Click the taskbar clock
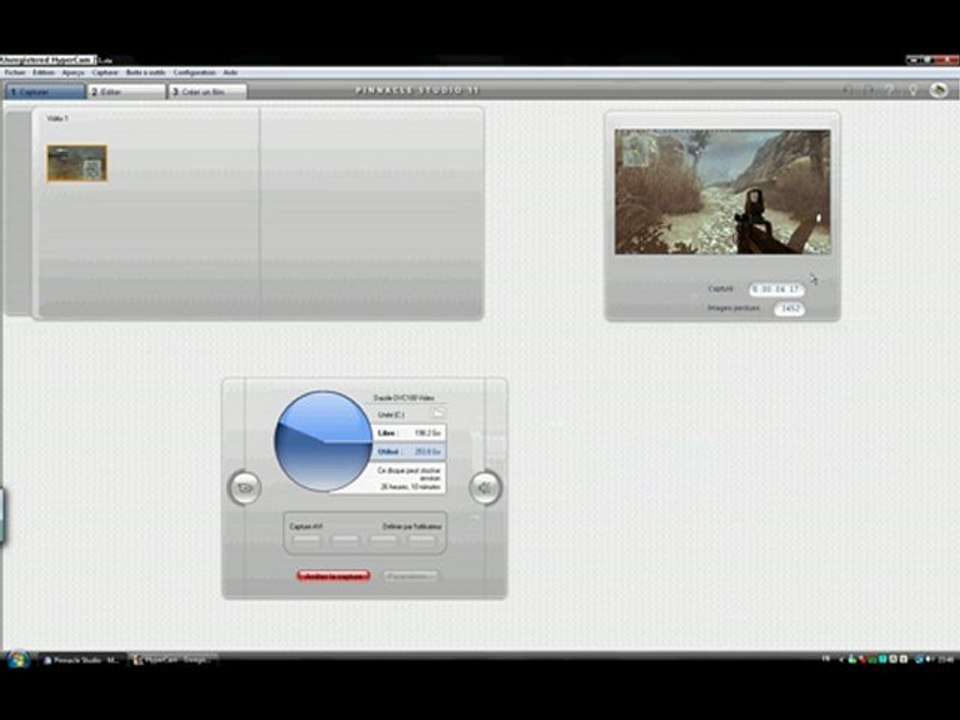 (946, 659)
